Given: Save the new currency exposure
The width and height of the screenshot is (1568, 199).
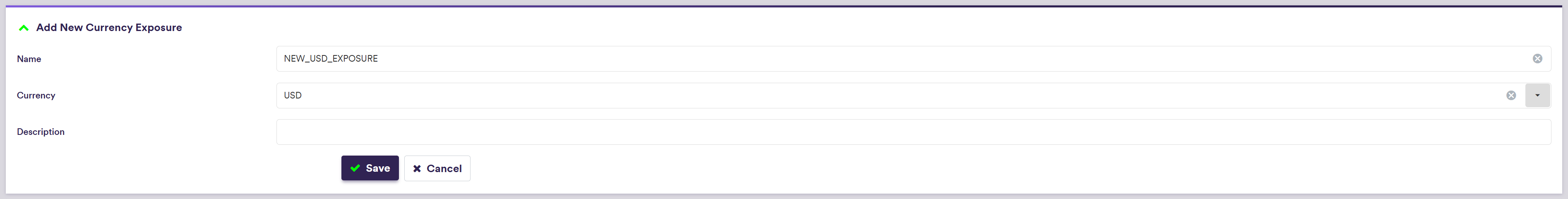Looking at the screenshot, I should pos(370,168).
